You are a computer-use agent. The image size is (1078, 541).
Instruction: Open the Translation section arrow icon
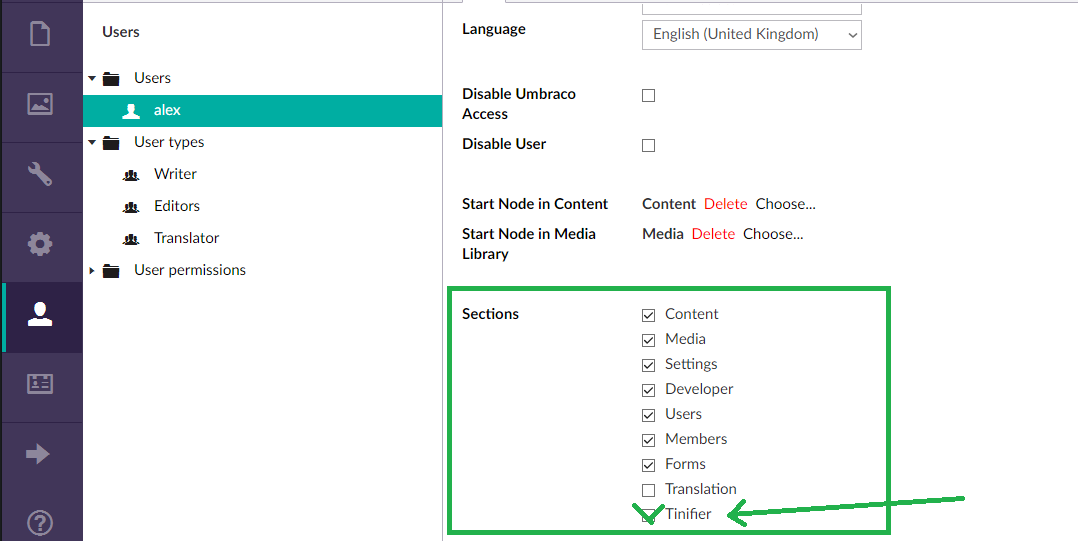tap(38, 454)
